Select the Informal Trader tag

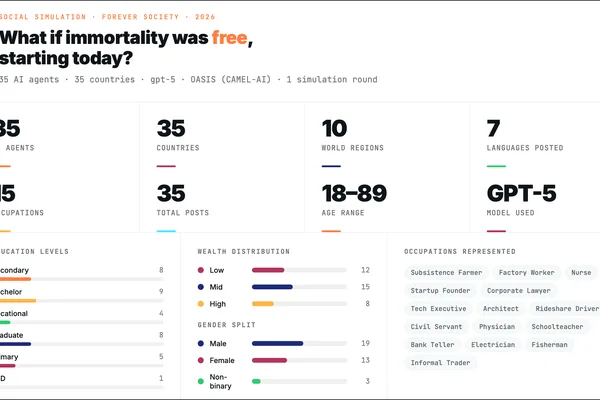[440, 362]
